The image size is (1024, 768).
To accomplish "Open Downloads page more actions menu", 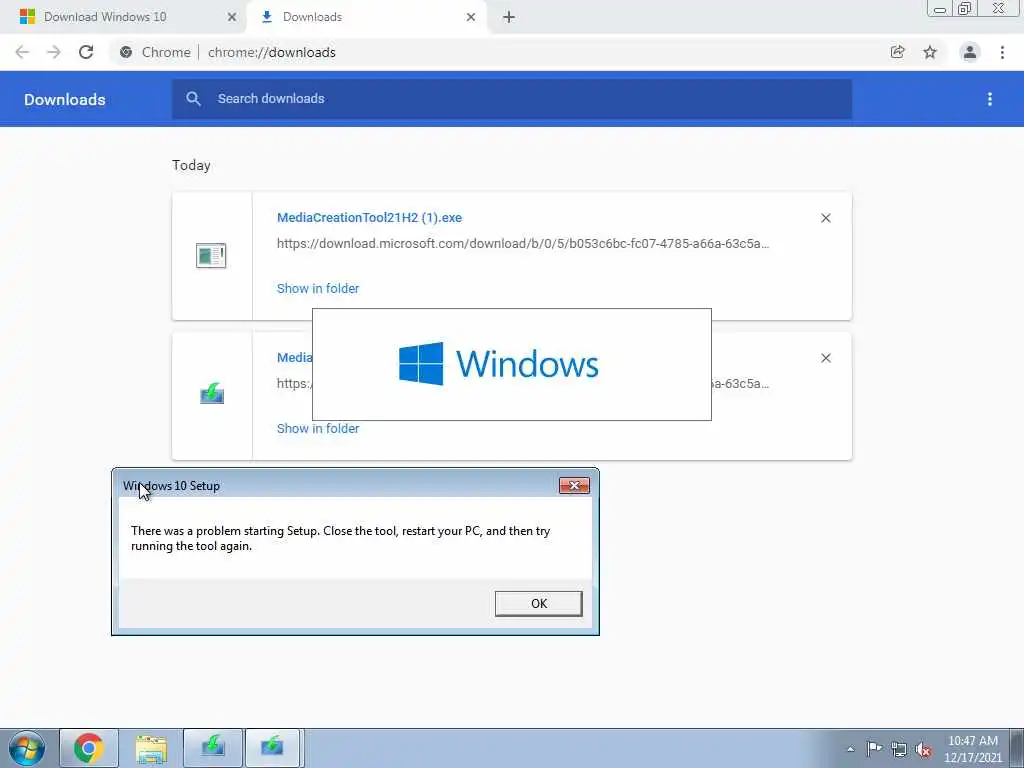I will pyautogui.click(x=989, y=99).
